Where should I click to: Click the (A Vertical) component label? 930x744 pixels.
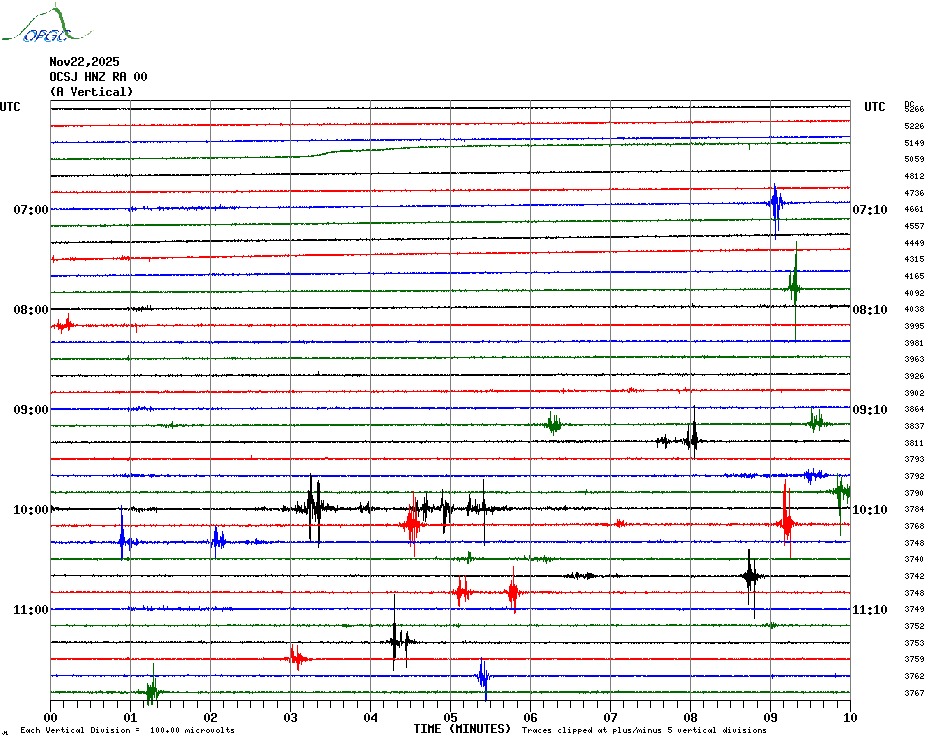[91, 92]
